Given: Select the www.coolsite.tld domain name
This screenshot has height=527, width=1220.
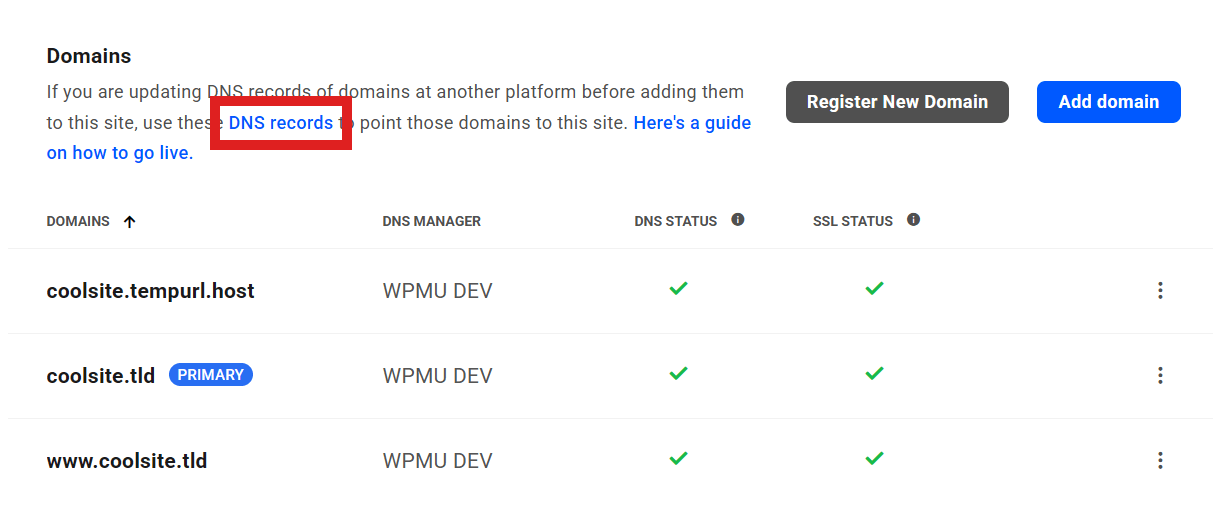Looking at the screenshot, I should (127, 461).
